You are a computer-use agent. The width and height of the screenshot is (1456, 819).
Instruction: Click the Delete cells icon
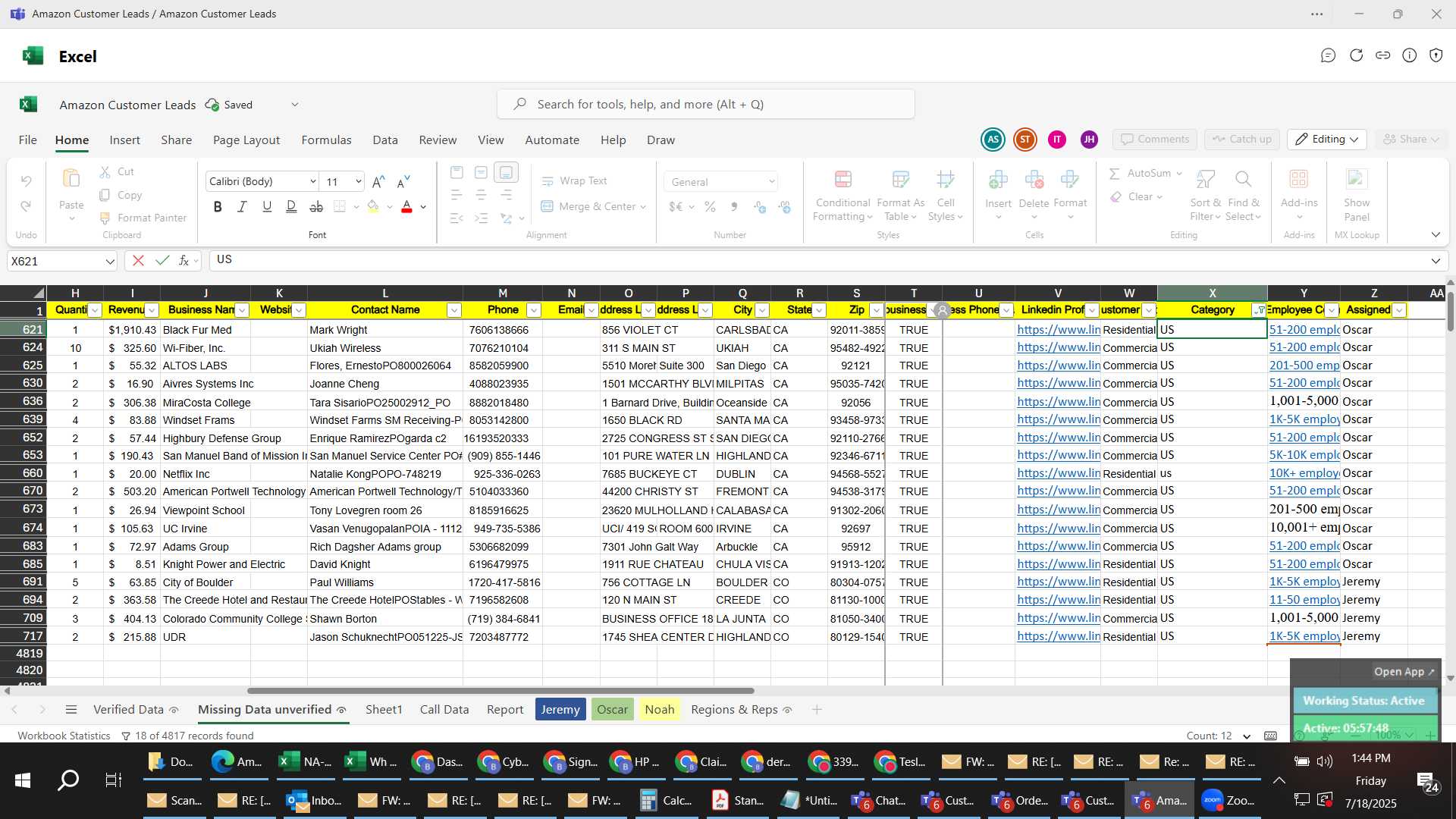[x=1034, y=180]
